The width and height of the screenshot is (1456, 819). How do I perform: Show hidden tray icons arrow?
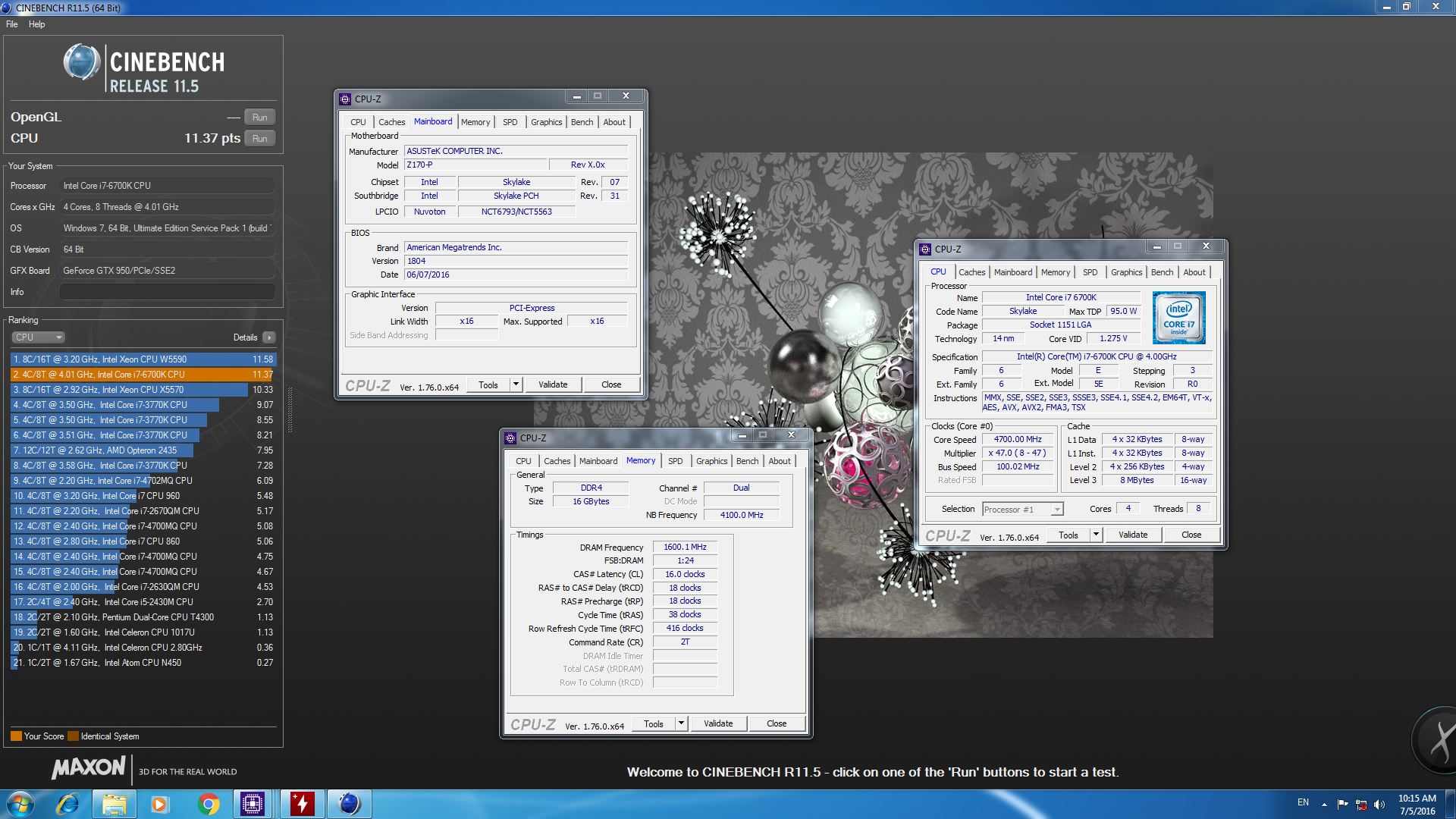pyautogui.click(x=1324, y=804)
